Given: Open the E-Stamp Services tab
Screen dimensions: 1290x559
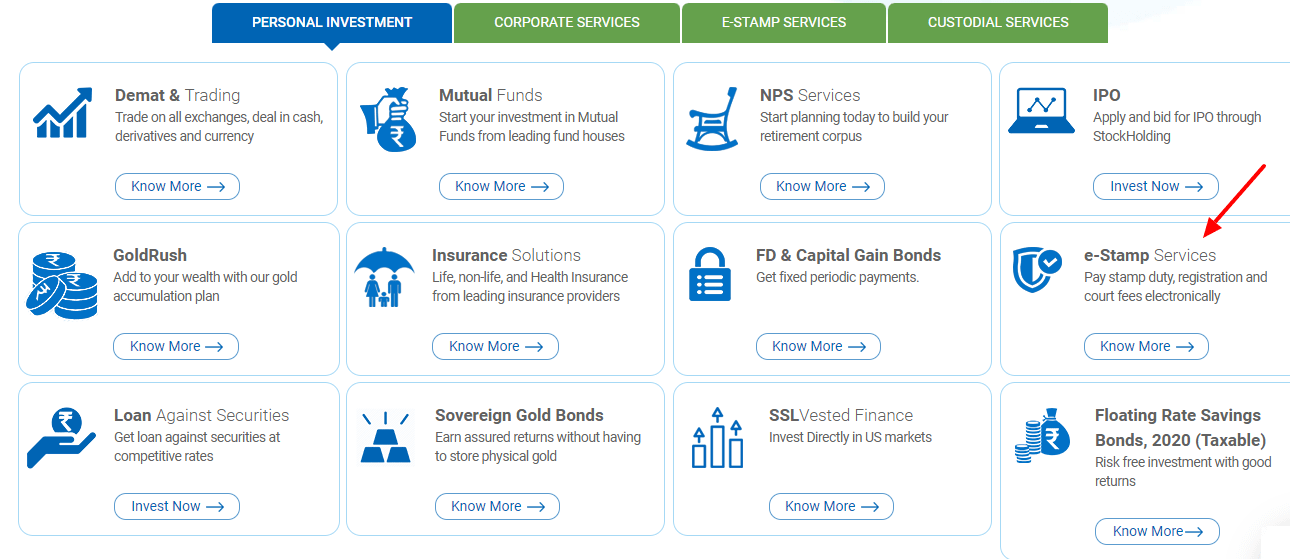Looking at the screenshot, I should [784, 22].
